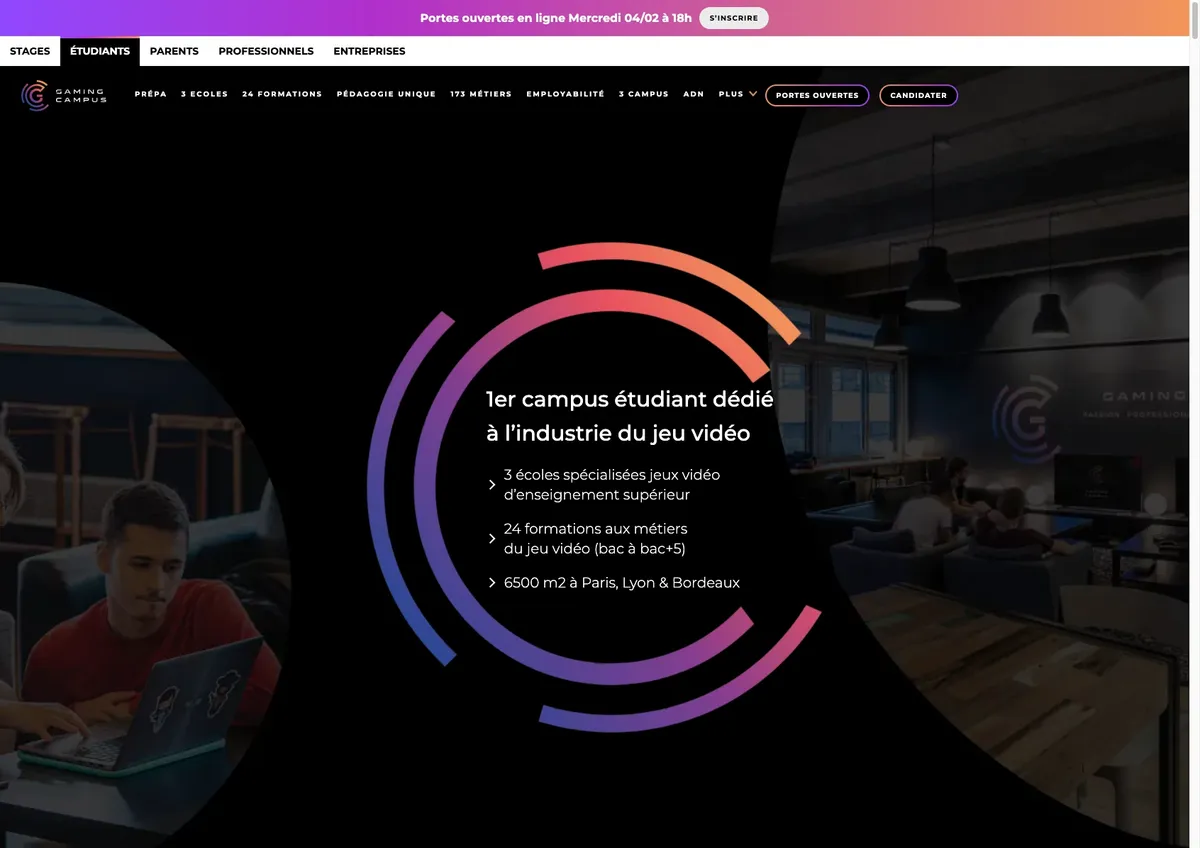Go to the ENTREPRISES tab

[369, 51]
